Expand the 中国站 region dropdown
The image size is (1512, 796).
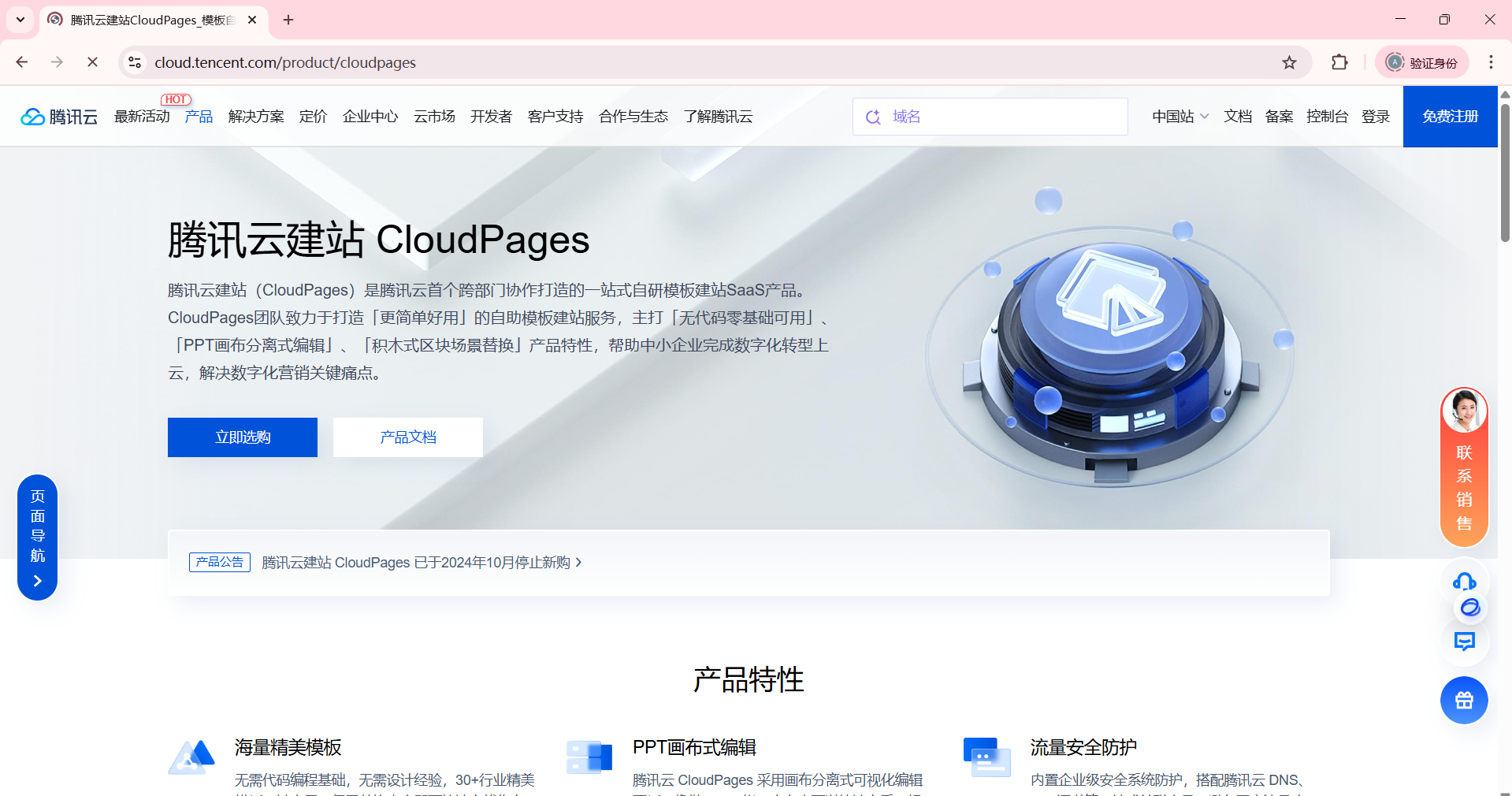coord(1180,117)
